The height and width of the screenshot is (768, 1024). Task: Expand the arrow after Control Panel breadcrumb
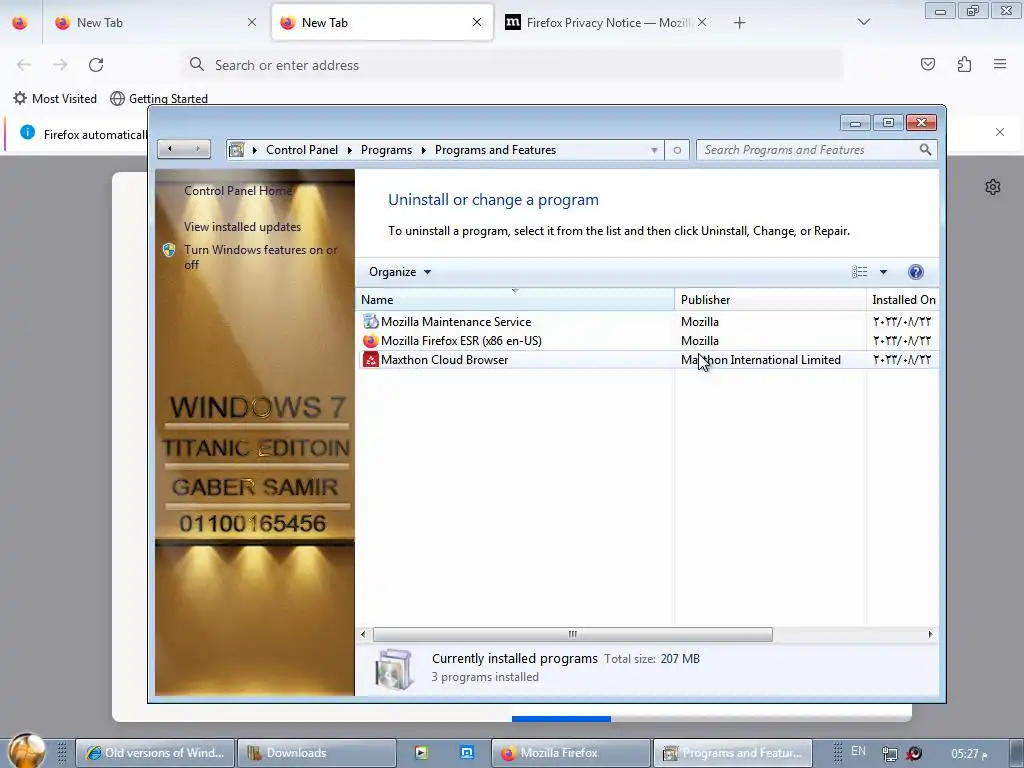coord(349,150)
